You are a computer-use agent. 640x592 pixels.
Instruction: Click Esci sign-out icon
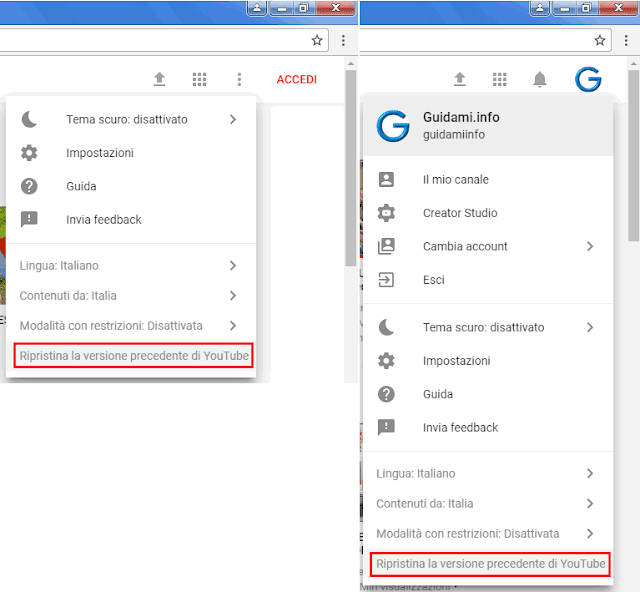(386, 280)
